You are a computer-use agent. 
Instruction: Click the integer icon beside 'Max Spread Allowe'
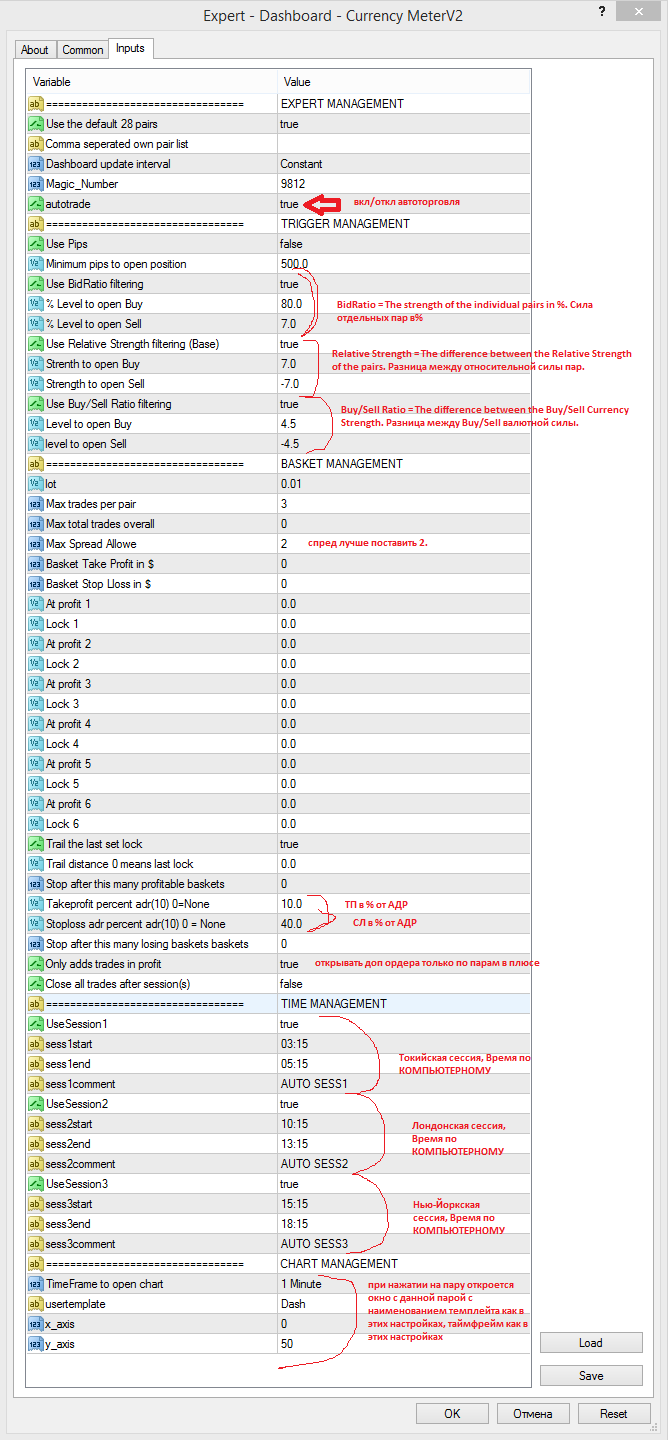pyautogui.click(x=35, y=544)
